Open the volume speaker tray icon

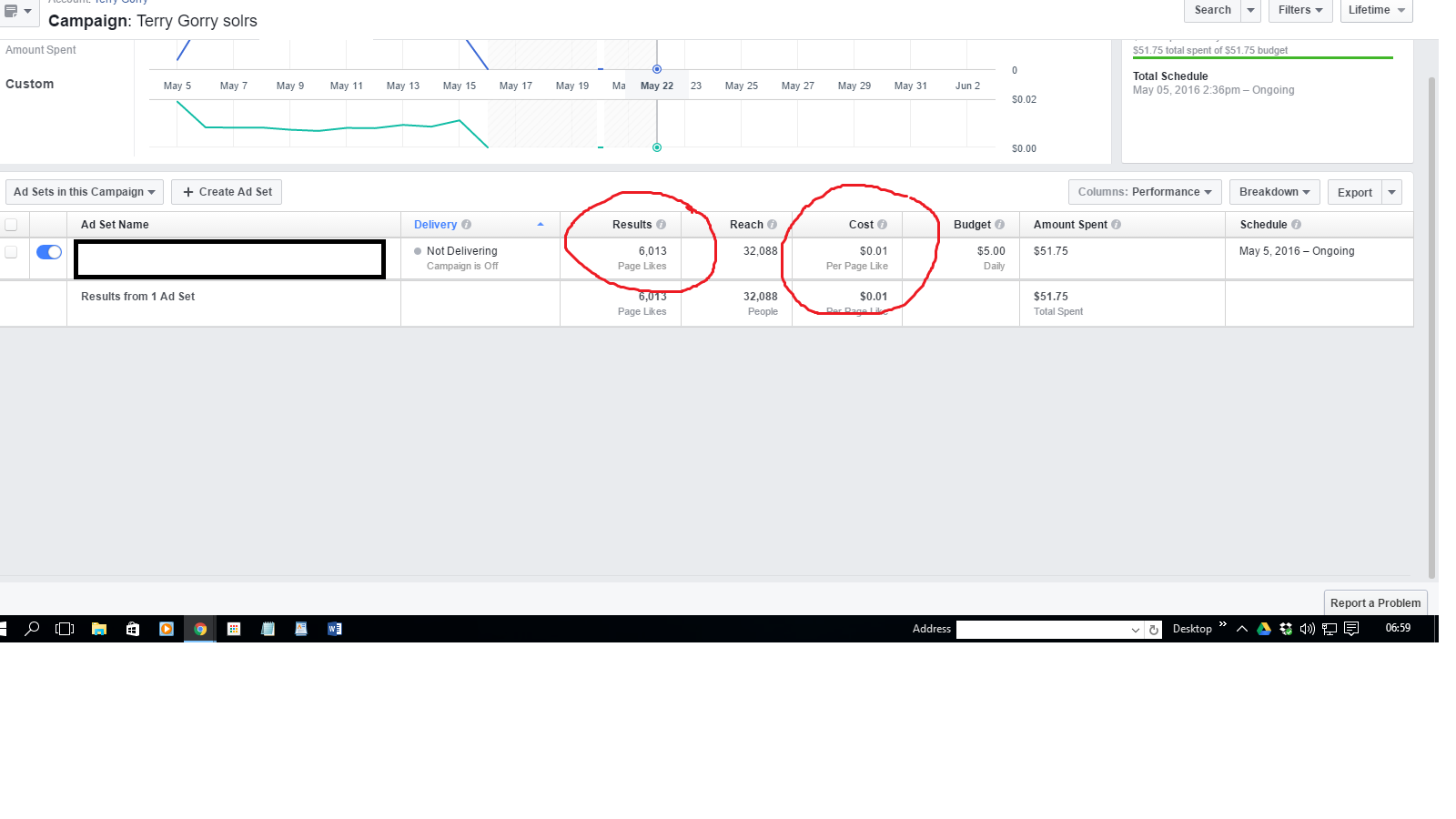1308,628
